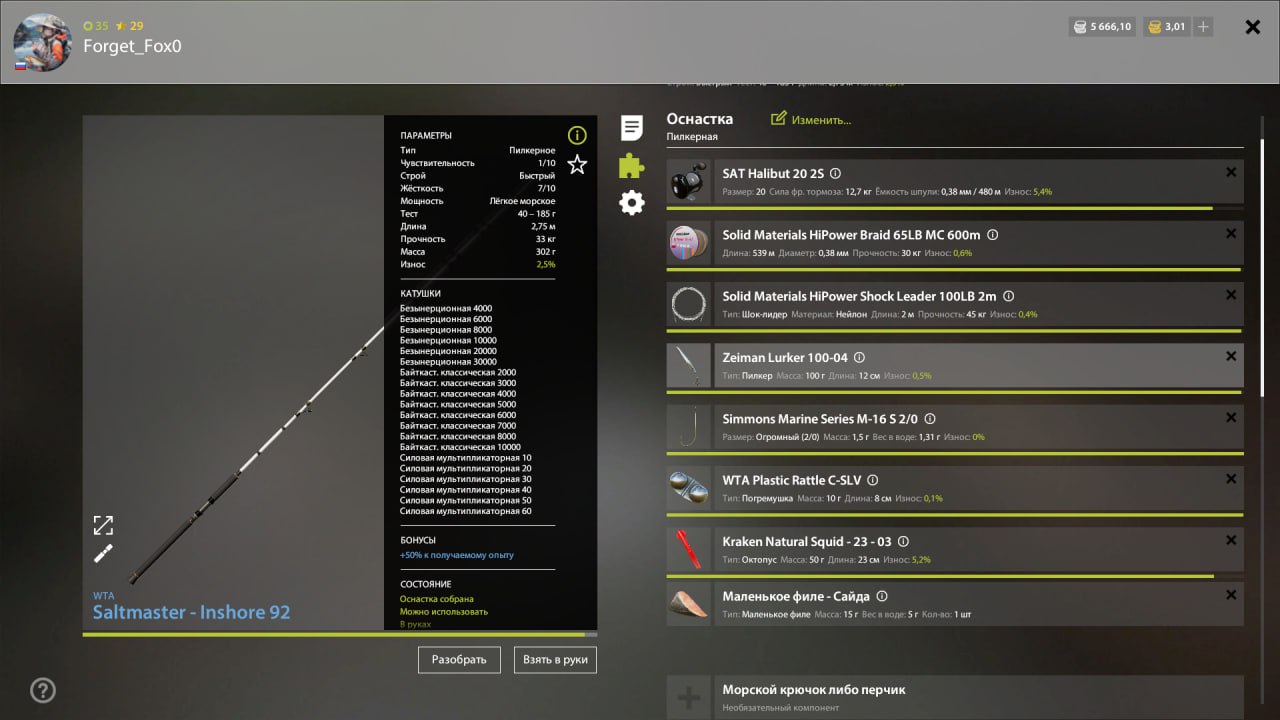Click the plus button to add gold coins
This screenshot has width=1280, height=720.
[x=1203, y=27]
